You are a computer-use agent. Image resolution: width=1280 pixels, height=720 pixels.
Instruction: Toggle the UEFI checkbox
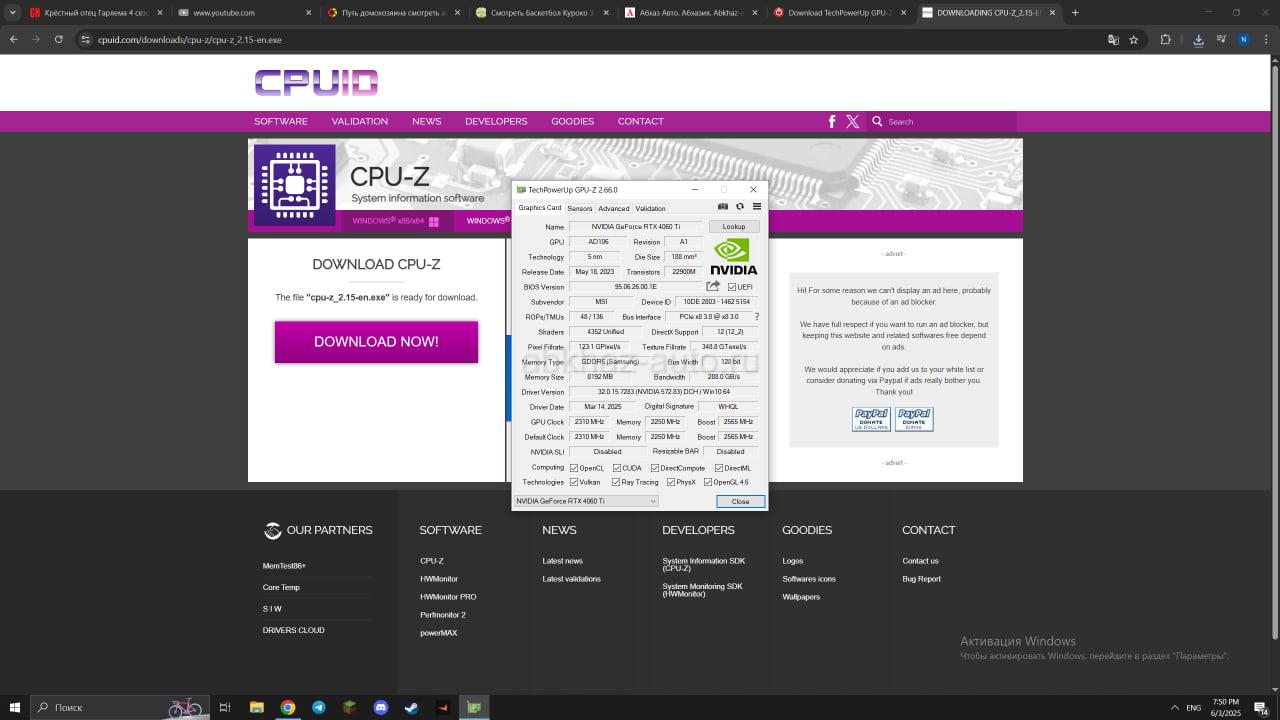[x=732, y=287]
